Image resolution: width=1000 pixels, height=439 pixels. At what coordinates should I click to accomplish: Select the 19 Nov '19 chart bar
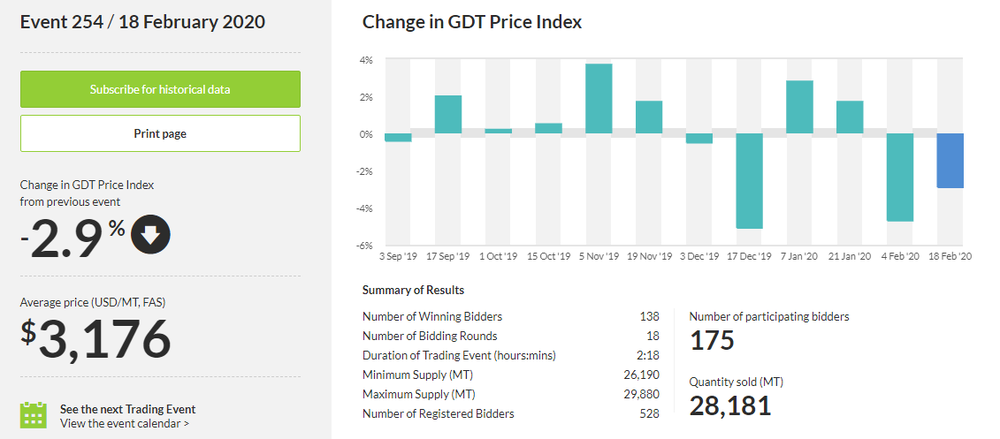point(649,117)
